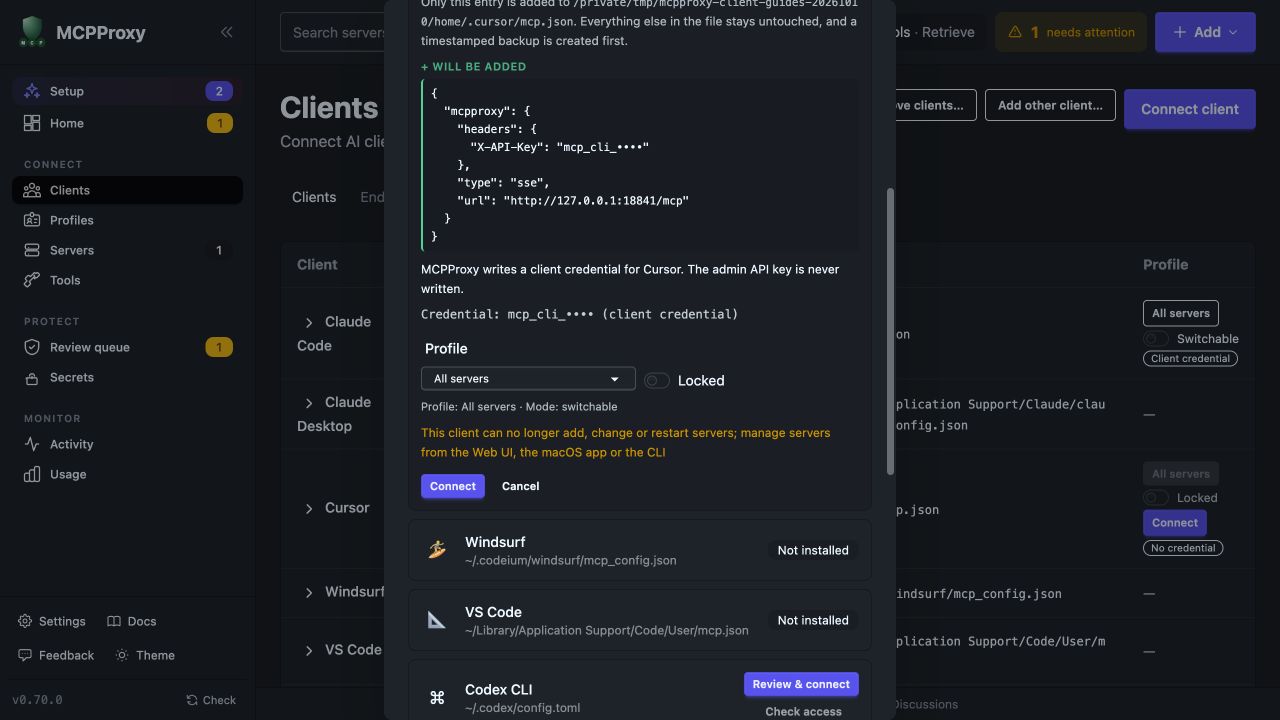Click Check access for Codex CLI
Viewport: 1280px width, 720px height.
point(803,711)
